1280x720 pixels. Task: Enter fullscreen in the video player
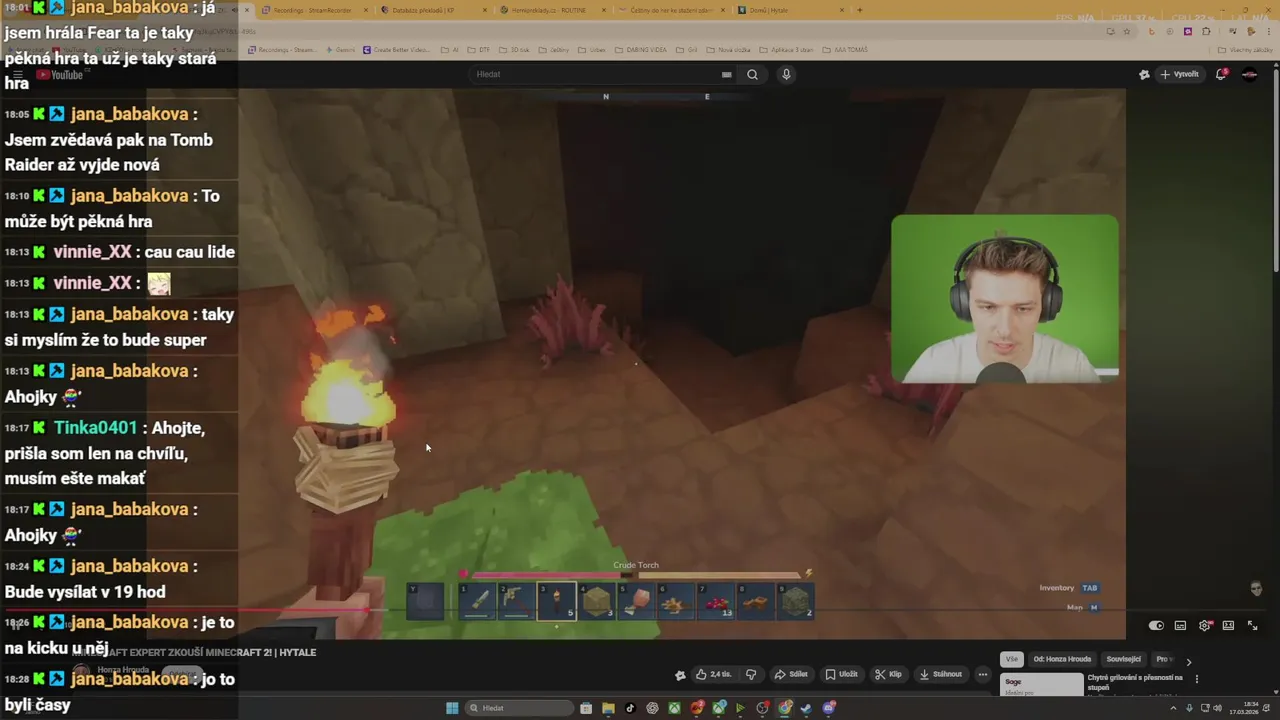point(1252,625)
